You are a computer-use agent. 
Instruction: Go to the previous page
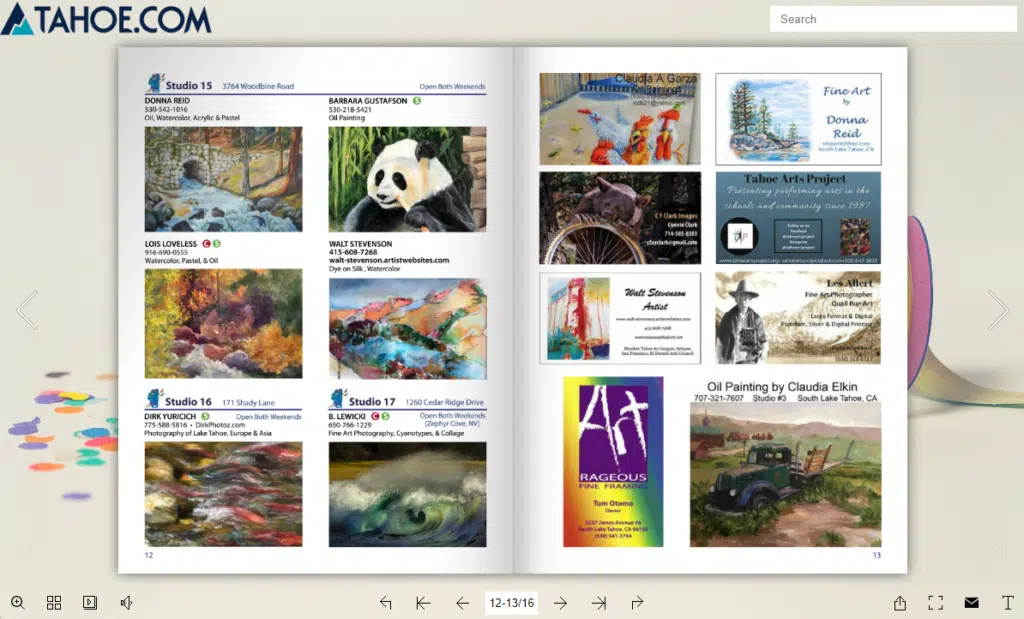point(462,602)
